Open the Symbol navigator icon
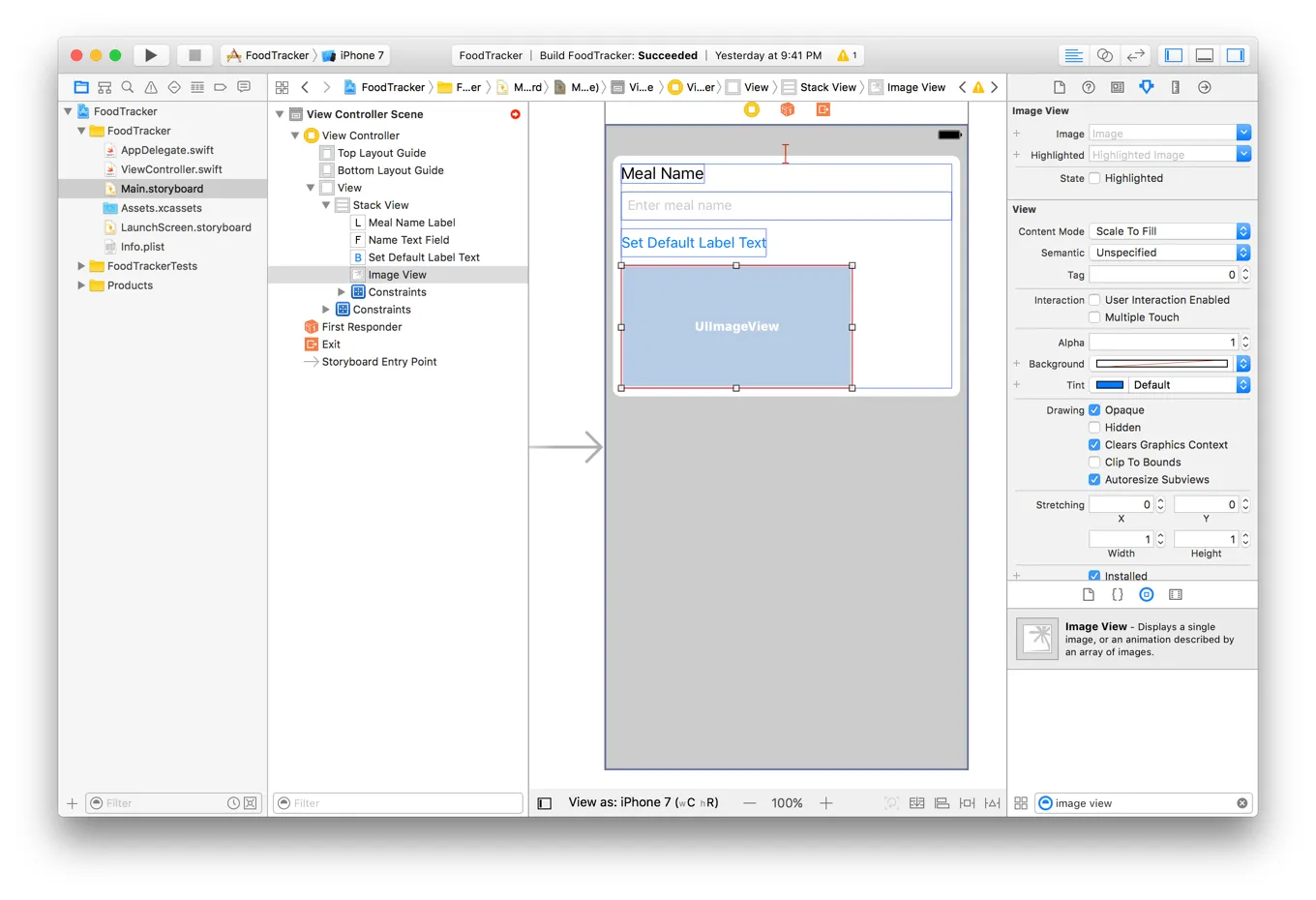This screenshot has width=1316, height=900. (x=105, y=87)
